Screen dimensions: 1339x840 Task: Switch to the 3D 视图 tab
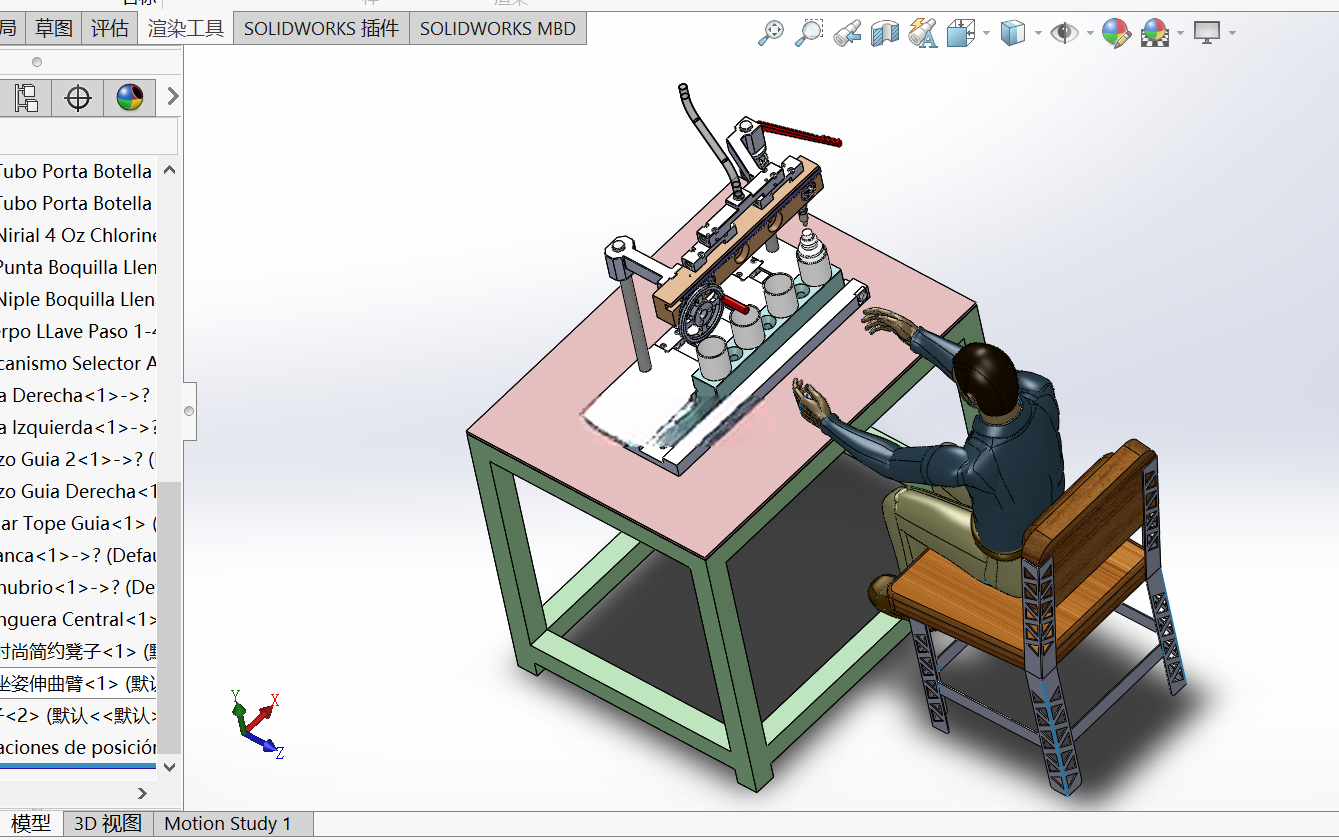108,824
